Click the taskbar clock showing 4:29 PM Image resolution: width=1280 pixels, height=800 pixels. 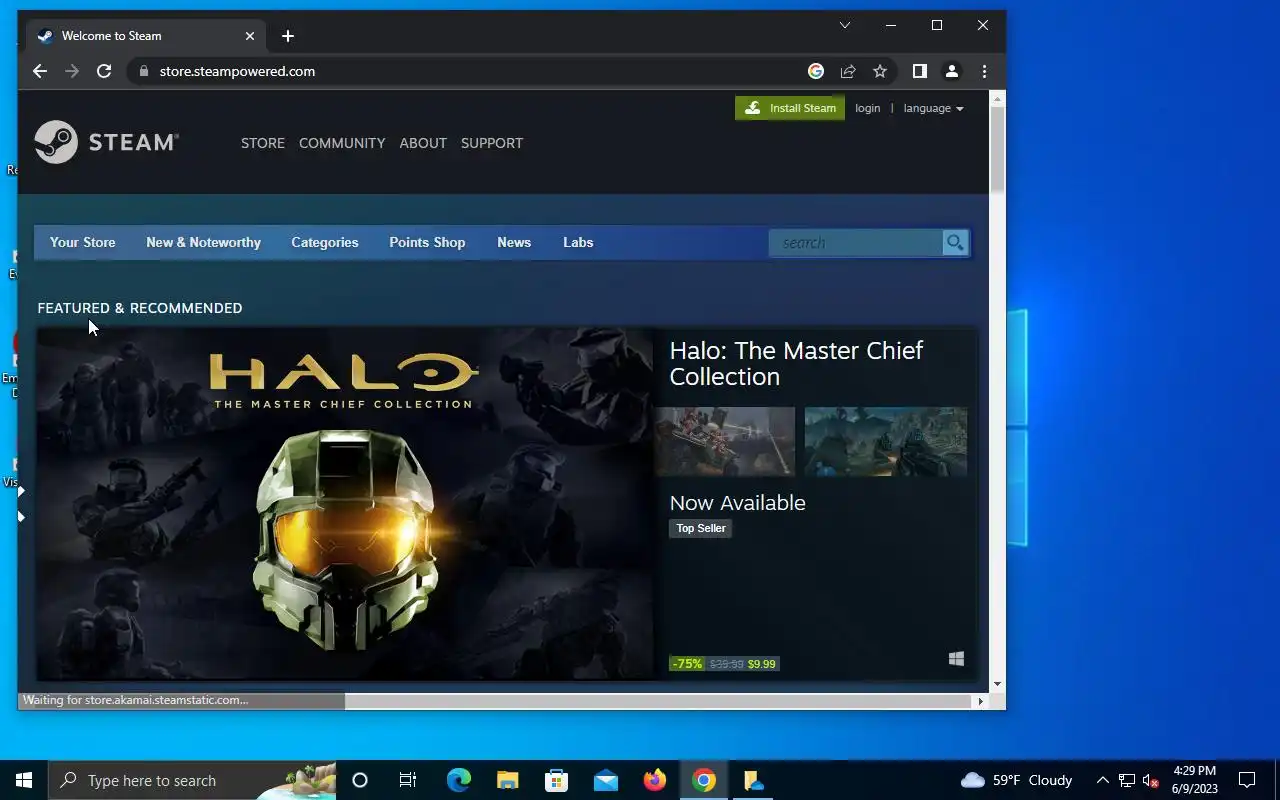[1194, 780]
